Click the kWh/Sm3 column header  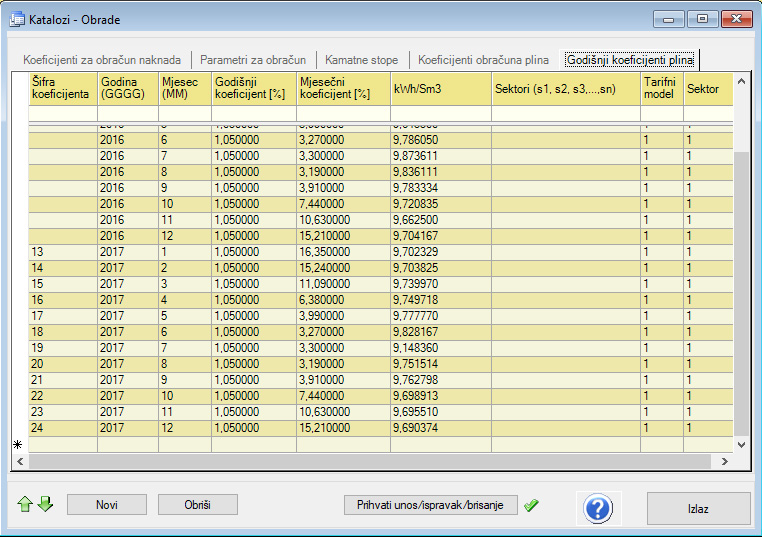tap(441, 88)
